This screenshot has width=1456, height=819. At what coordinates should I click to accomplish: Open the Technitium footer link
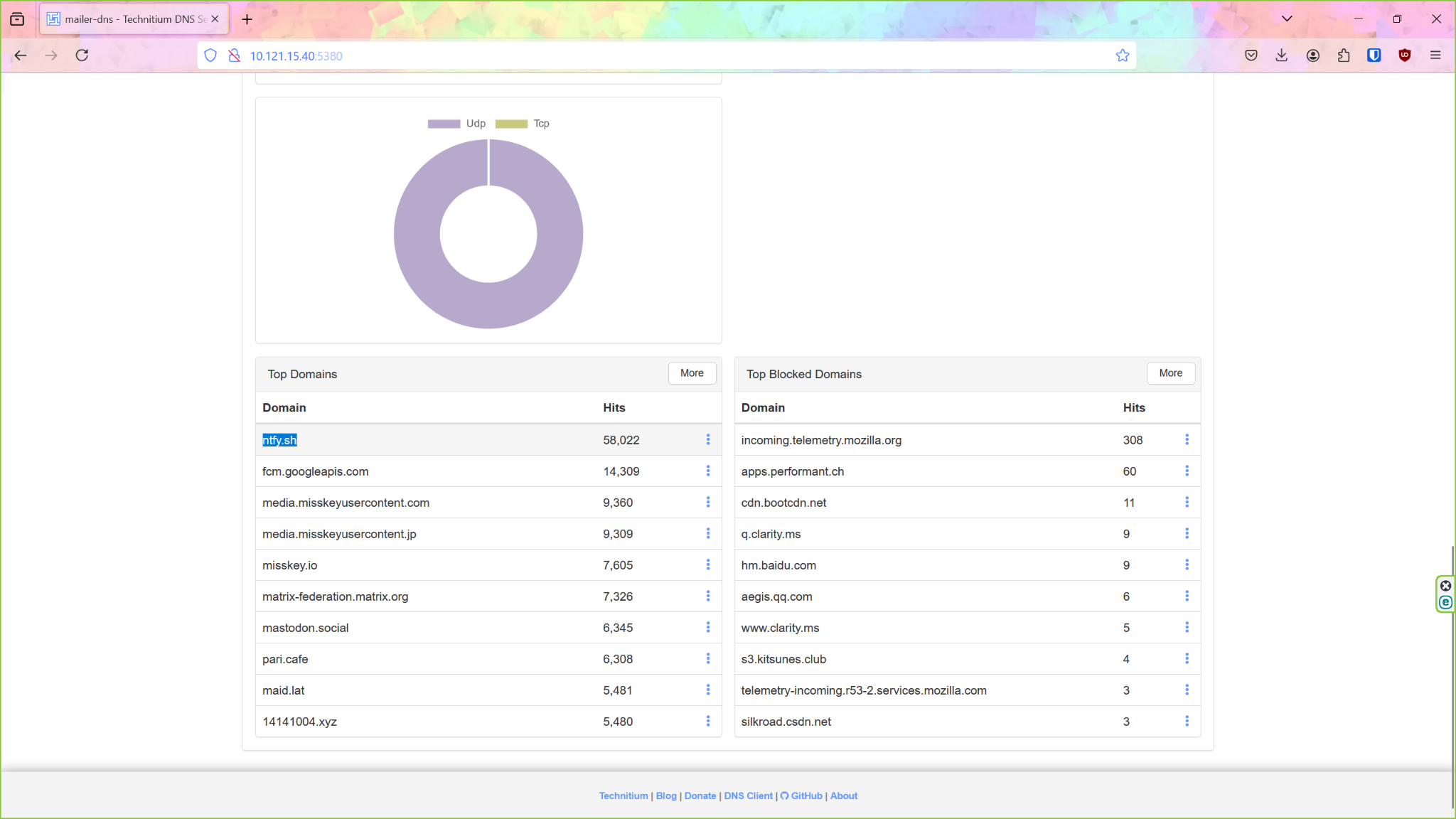coord(623,796)
